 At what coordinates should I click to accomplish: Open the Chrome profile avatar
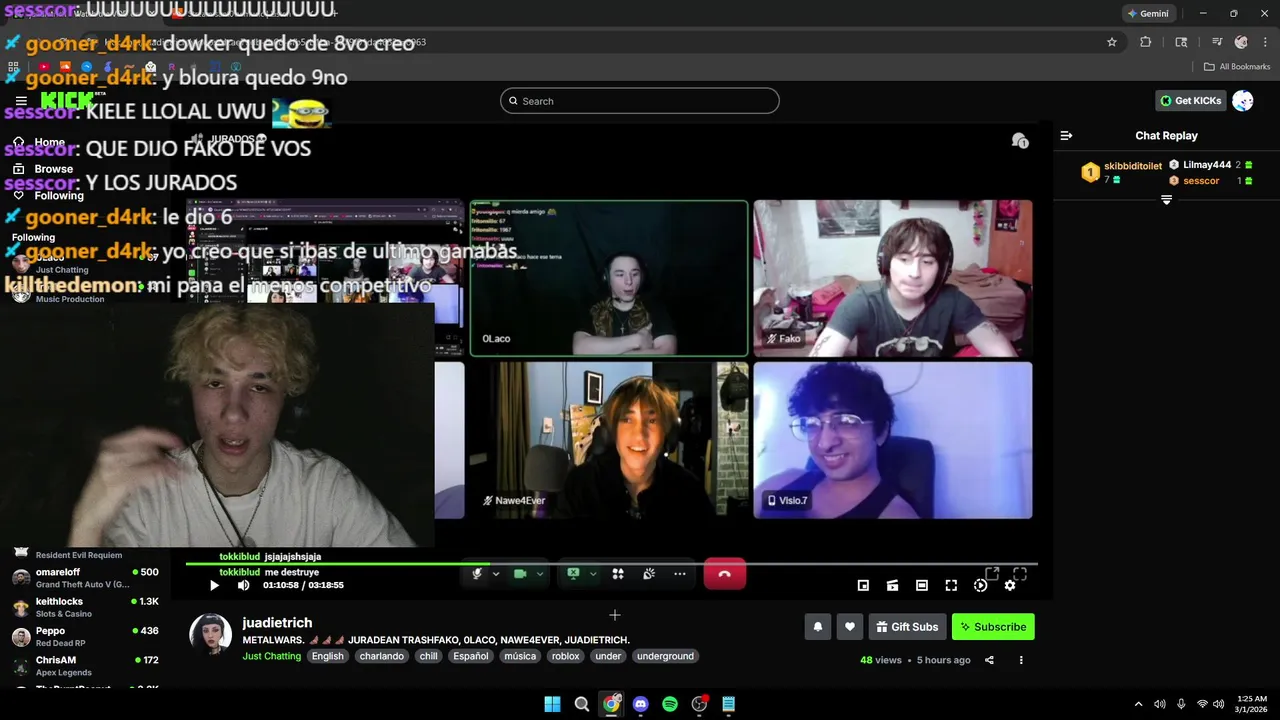[x=1241, y=42]
